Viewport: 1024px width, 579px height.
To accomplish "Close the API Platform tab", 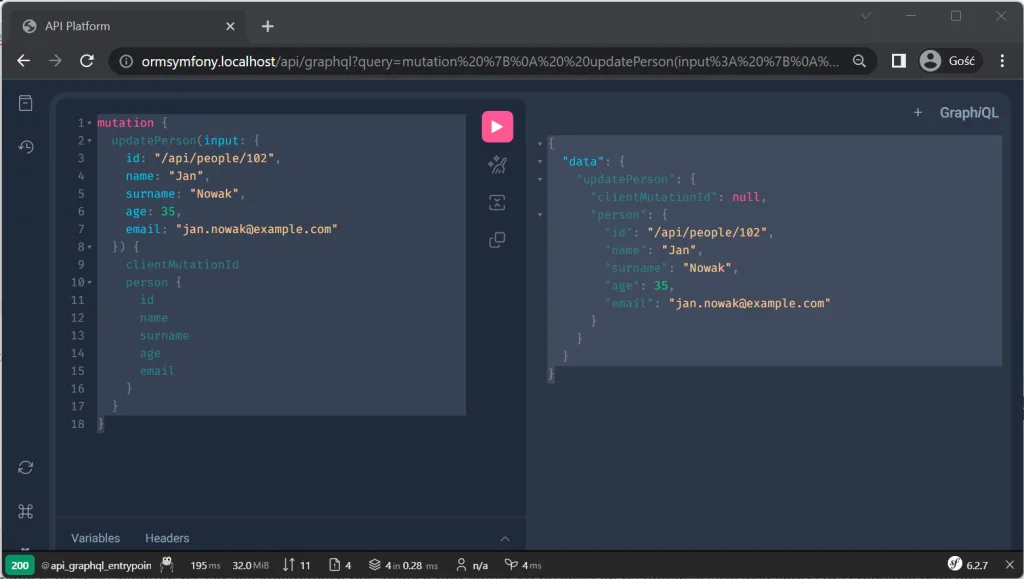I will point(231,26).
